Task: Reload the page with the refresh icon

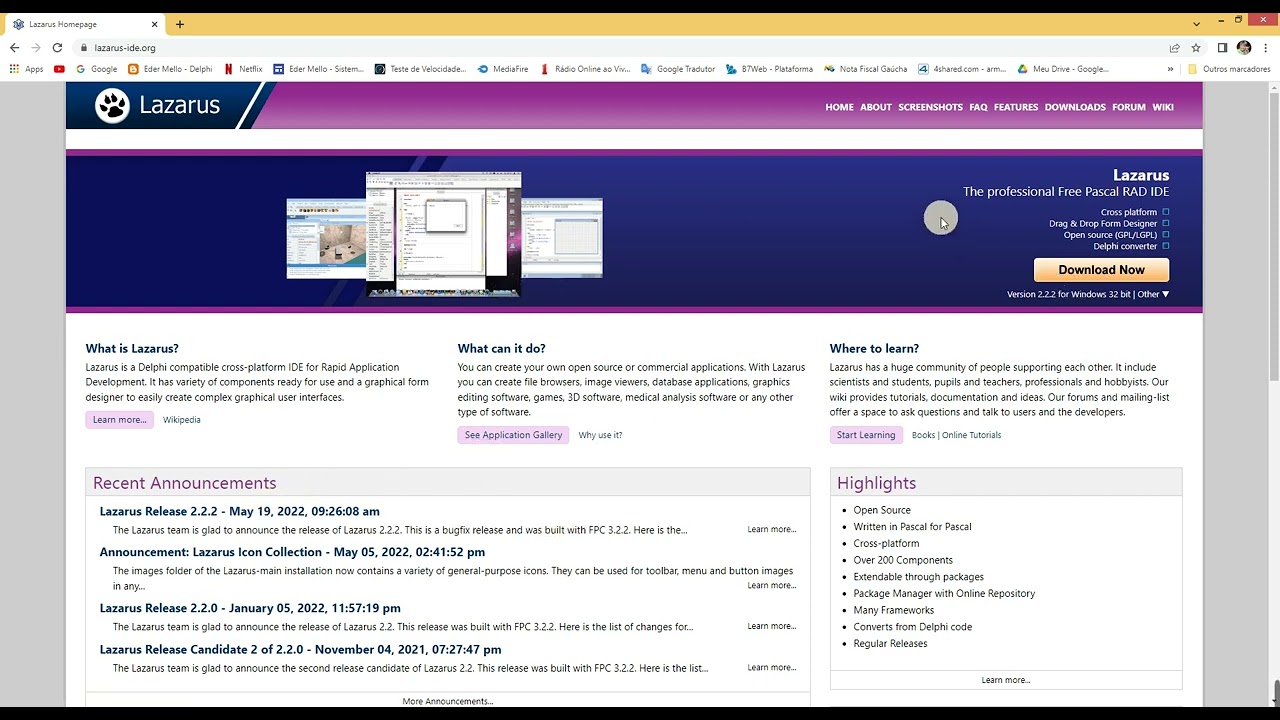Action: pyautogui.click(x=57, y=48)
